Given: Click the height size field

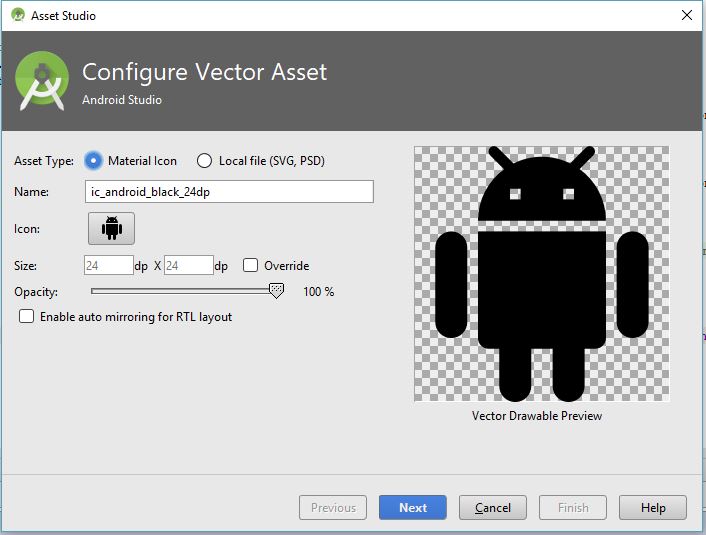Looking at the screenshot, I should click(x=189, y=265).
